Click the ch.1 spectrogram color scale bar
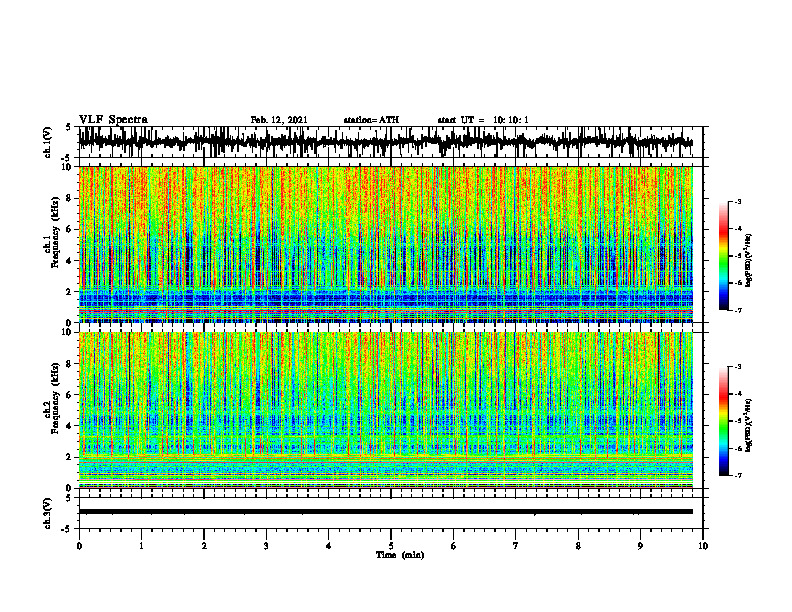This screenshot has width=792, height=612. 724,256
